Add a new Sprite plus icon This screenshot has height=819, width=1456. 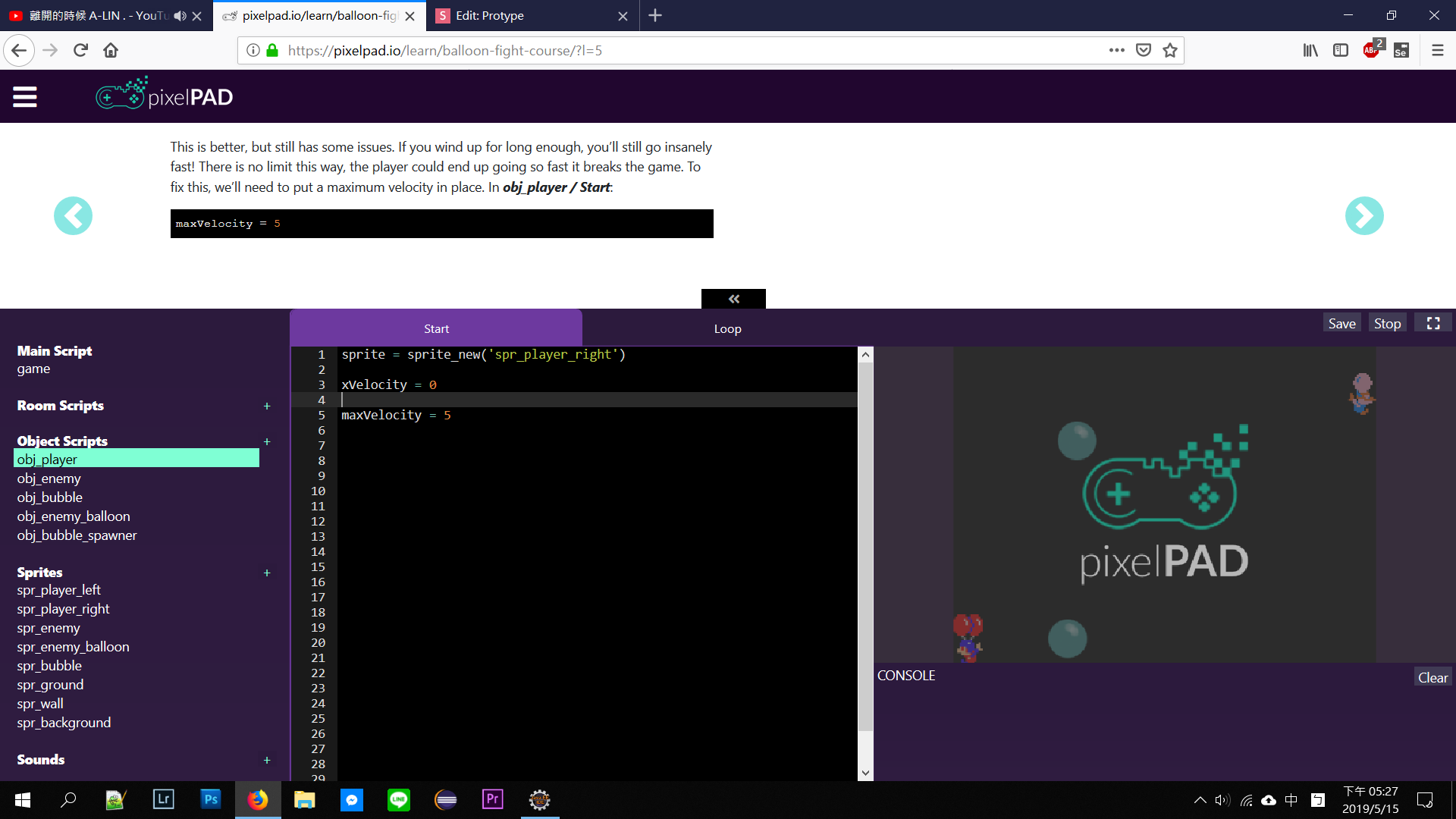click(267, 573)
